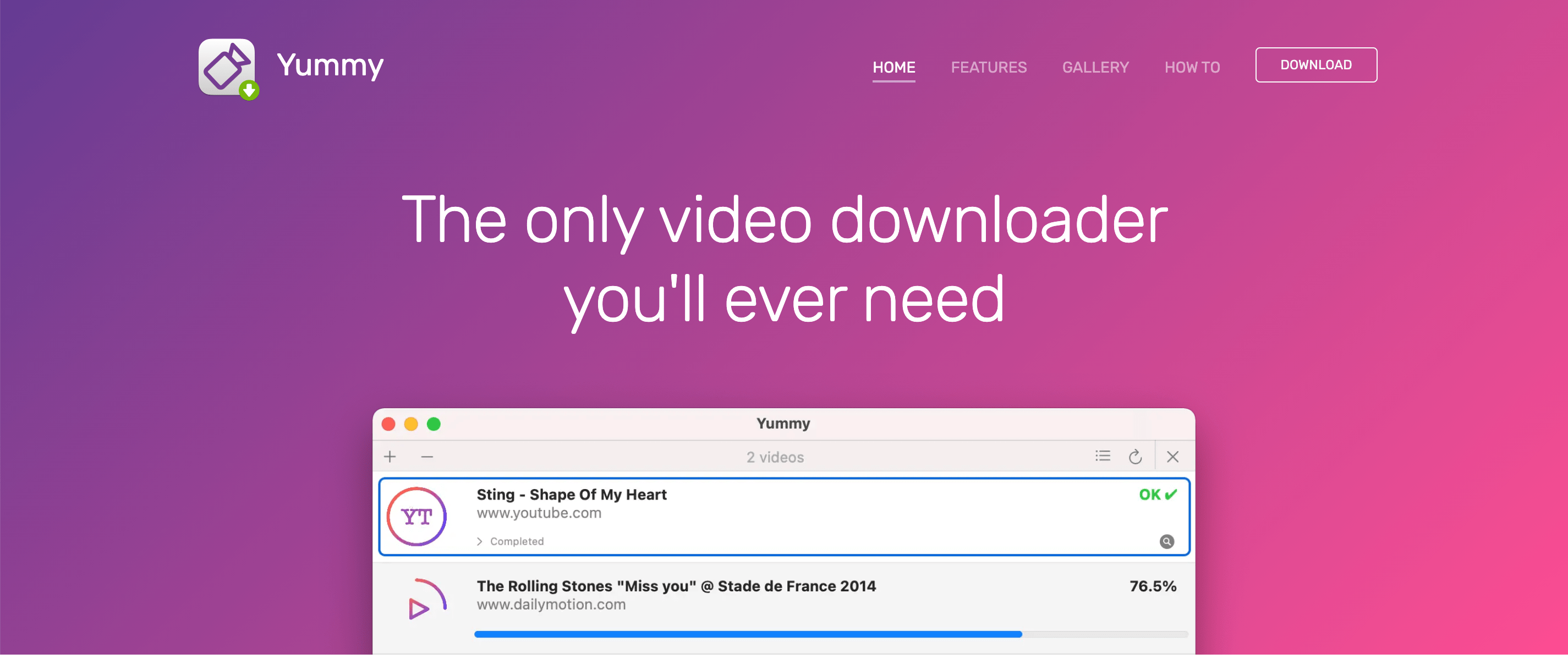Open the HOME navigation tab

[x=893, y=67]
